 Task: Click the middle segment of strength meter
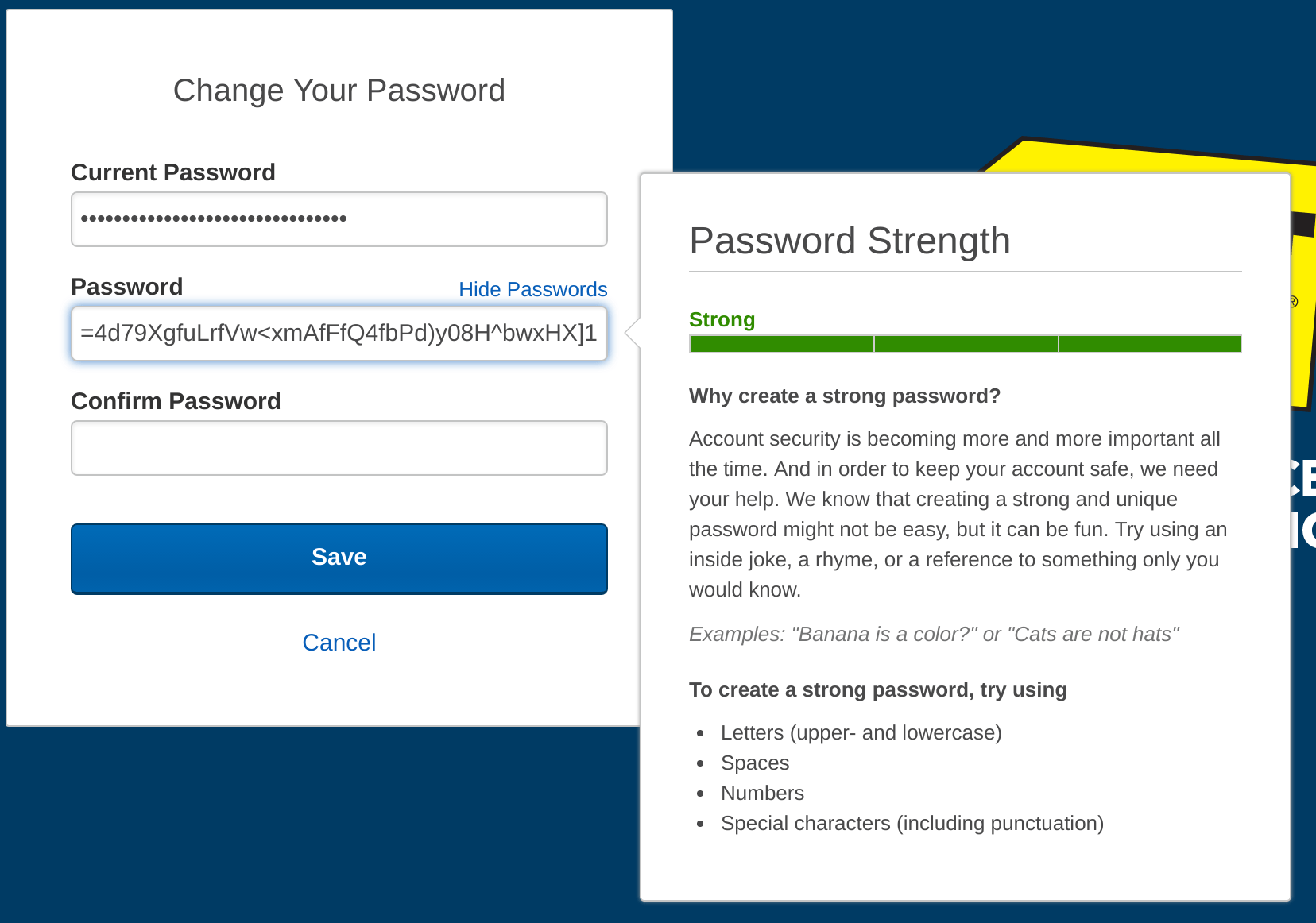(966, 344)
